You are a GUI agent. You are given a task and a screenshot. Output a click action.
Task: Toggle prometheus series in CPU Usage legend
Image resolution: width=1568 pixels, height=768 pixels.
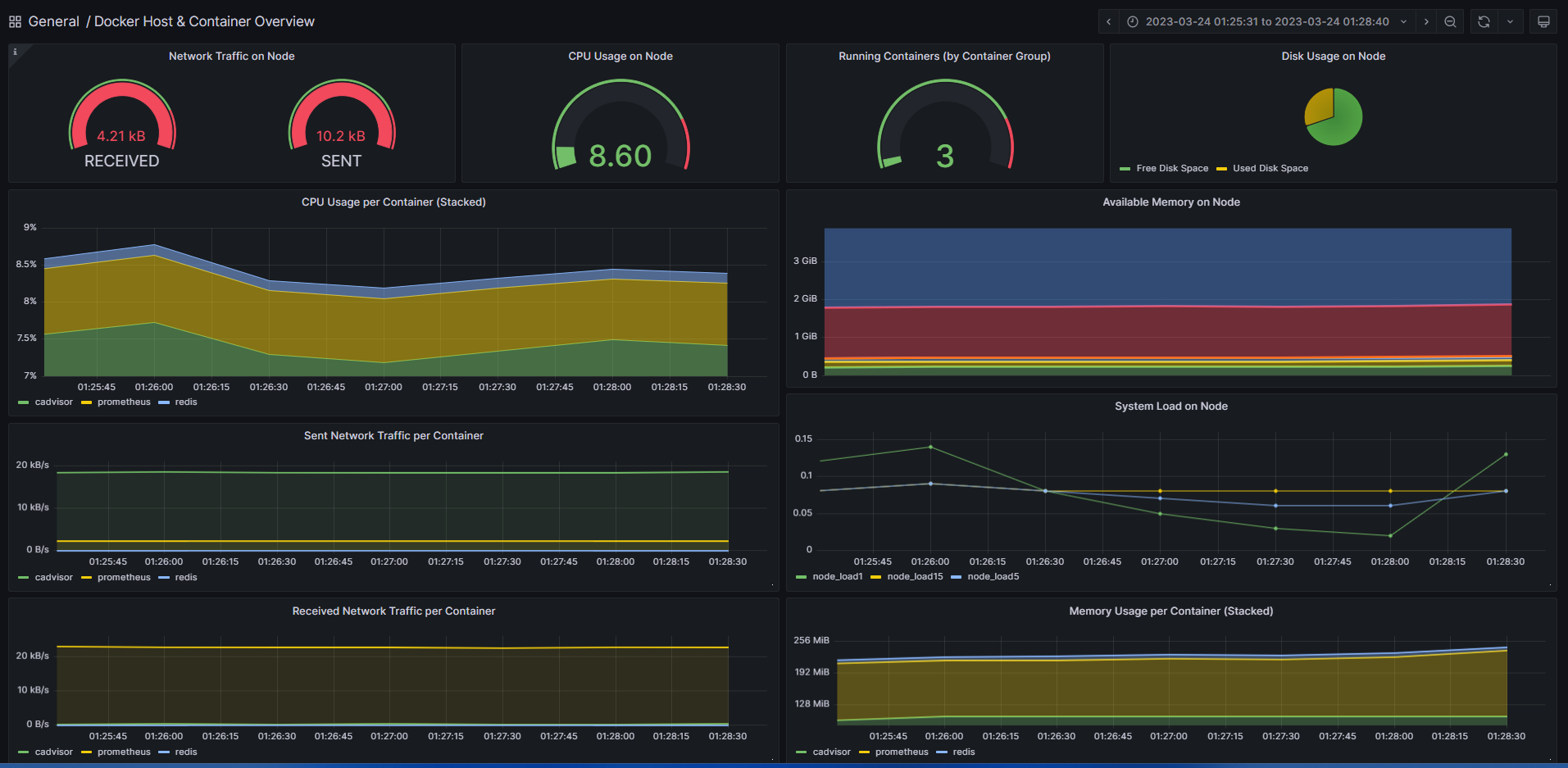pos(124,402)
